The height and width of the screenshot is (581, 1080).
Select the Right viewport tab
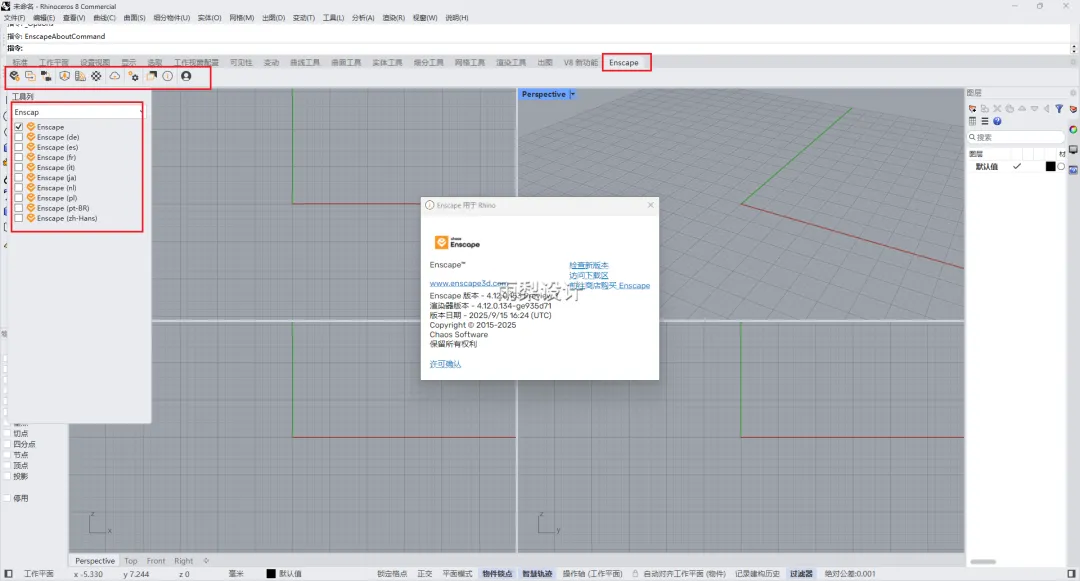point(184,561)
